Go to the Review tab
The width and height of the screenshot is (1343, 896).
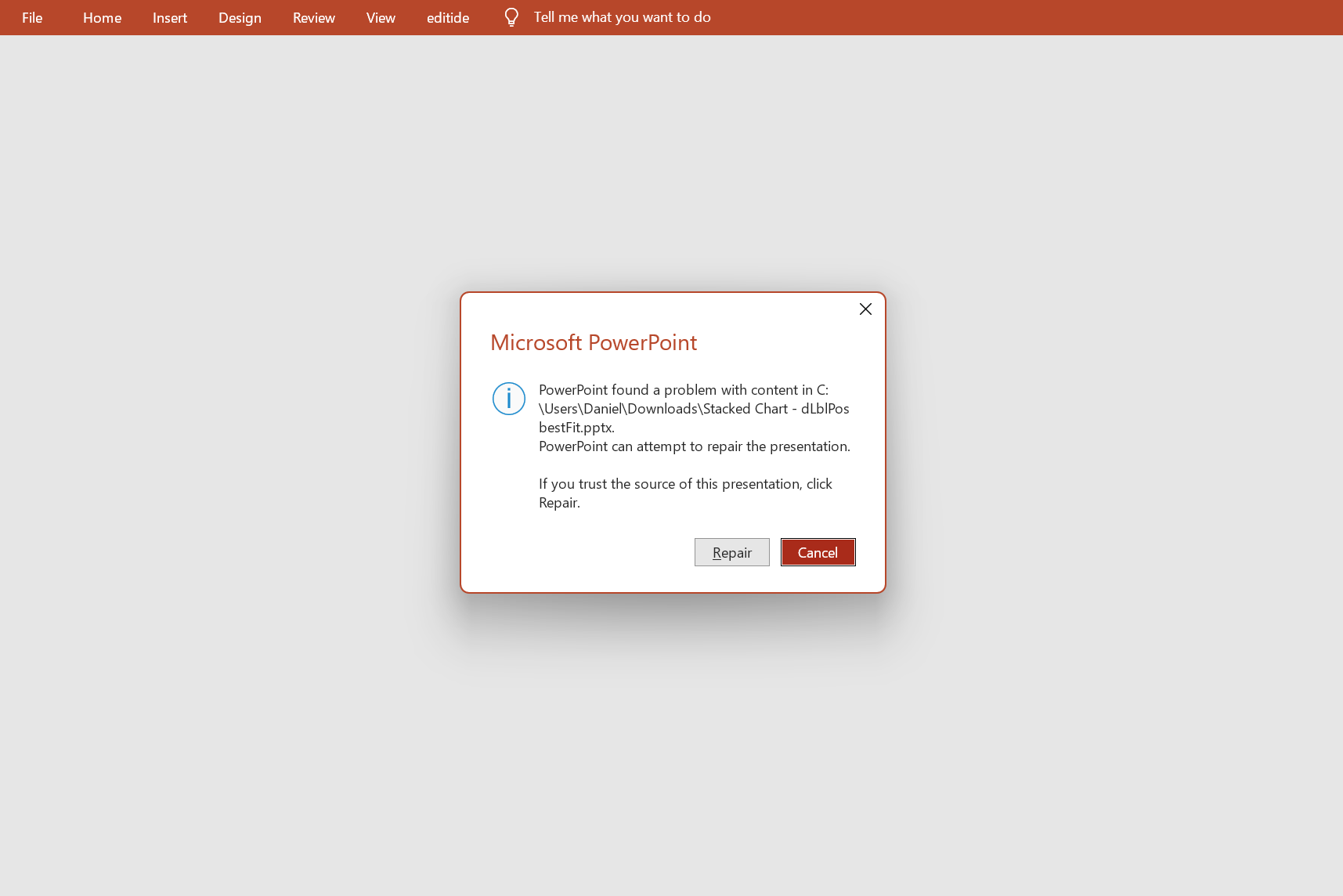[314, 17]
